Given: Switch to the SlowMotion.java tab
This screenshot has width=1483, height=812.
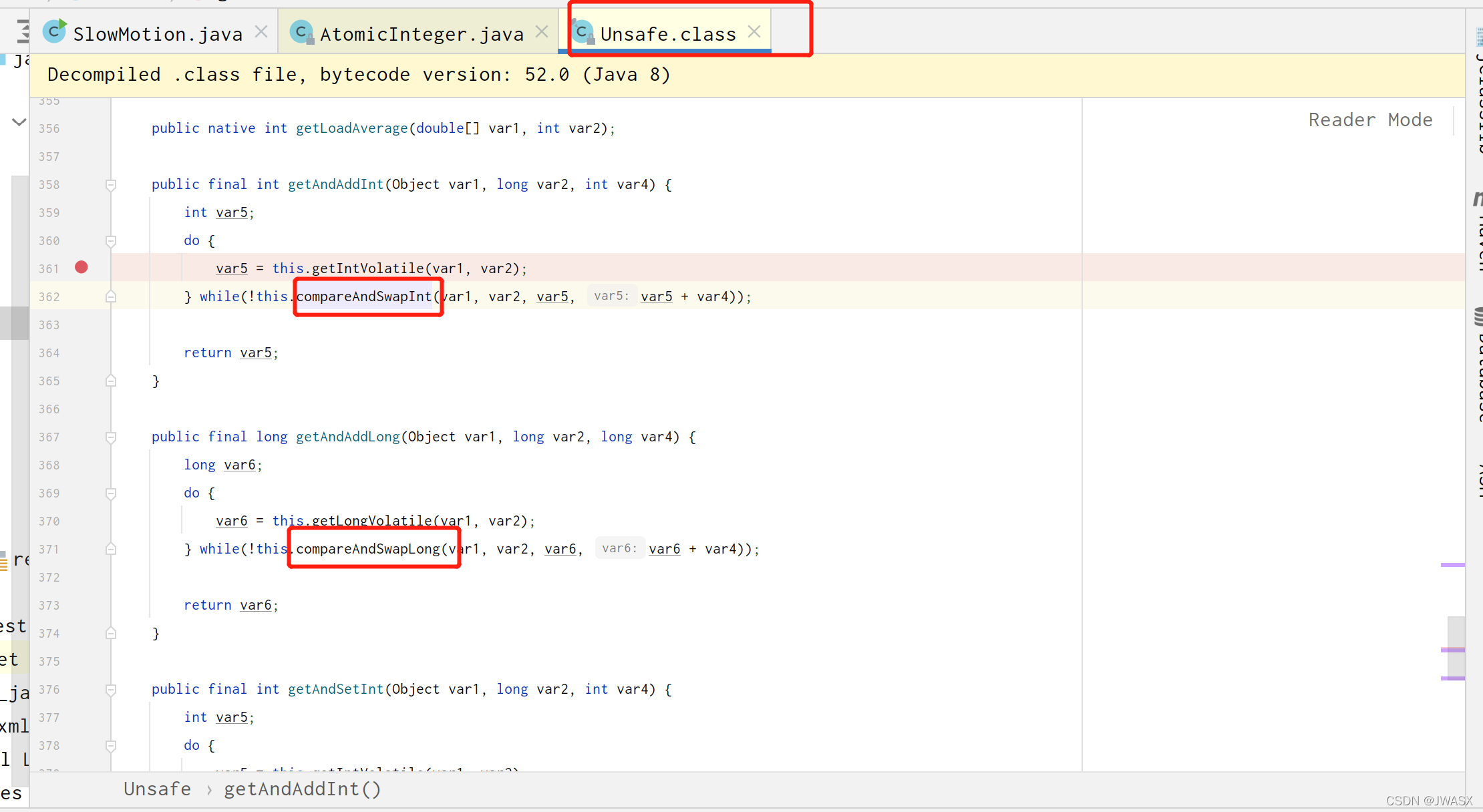Looking at the screenshot, I should pos(157,33).
